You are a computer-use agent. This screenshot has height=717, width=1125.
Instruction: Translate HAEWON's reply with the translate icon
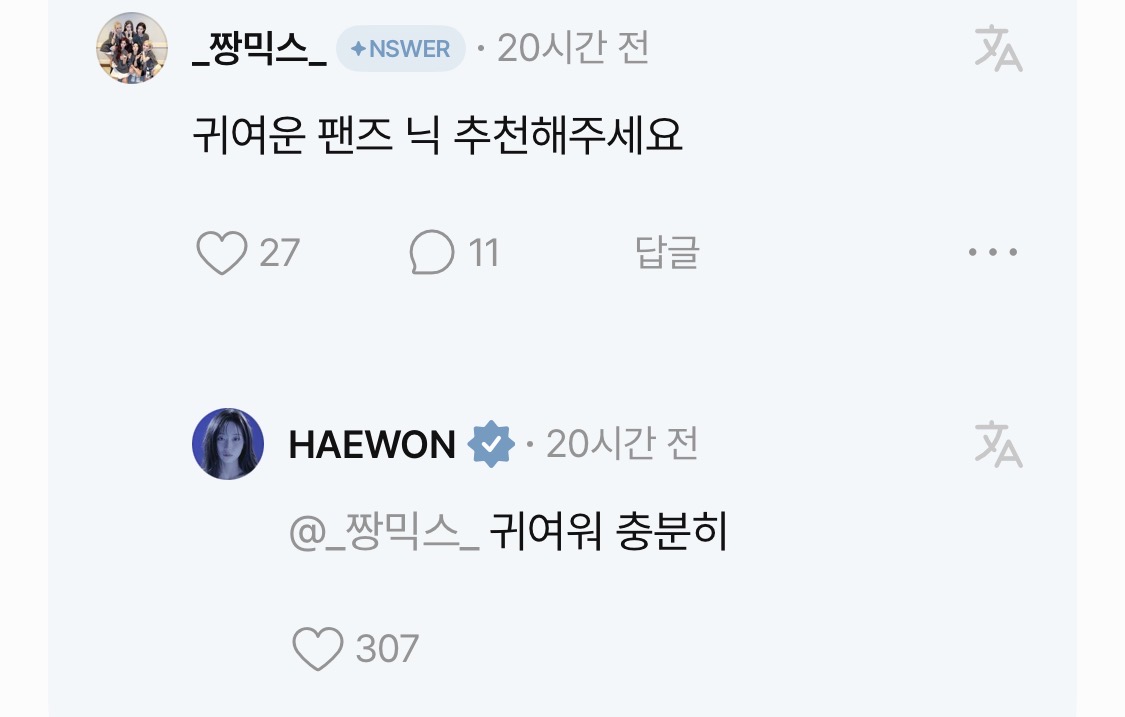pyautogui.click(x=998, y=444)
